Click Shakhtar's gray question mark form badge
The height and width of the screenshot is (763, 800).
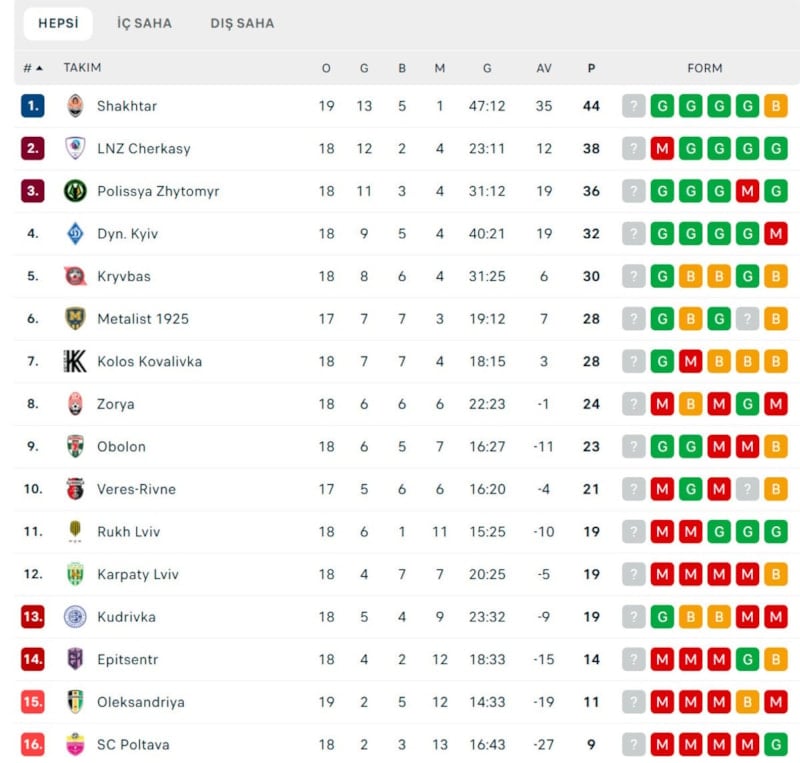point(634,106)
